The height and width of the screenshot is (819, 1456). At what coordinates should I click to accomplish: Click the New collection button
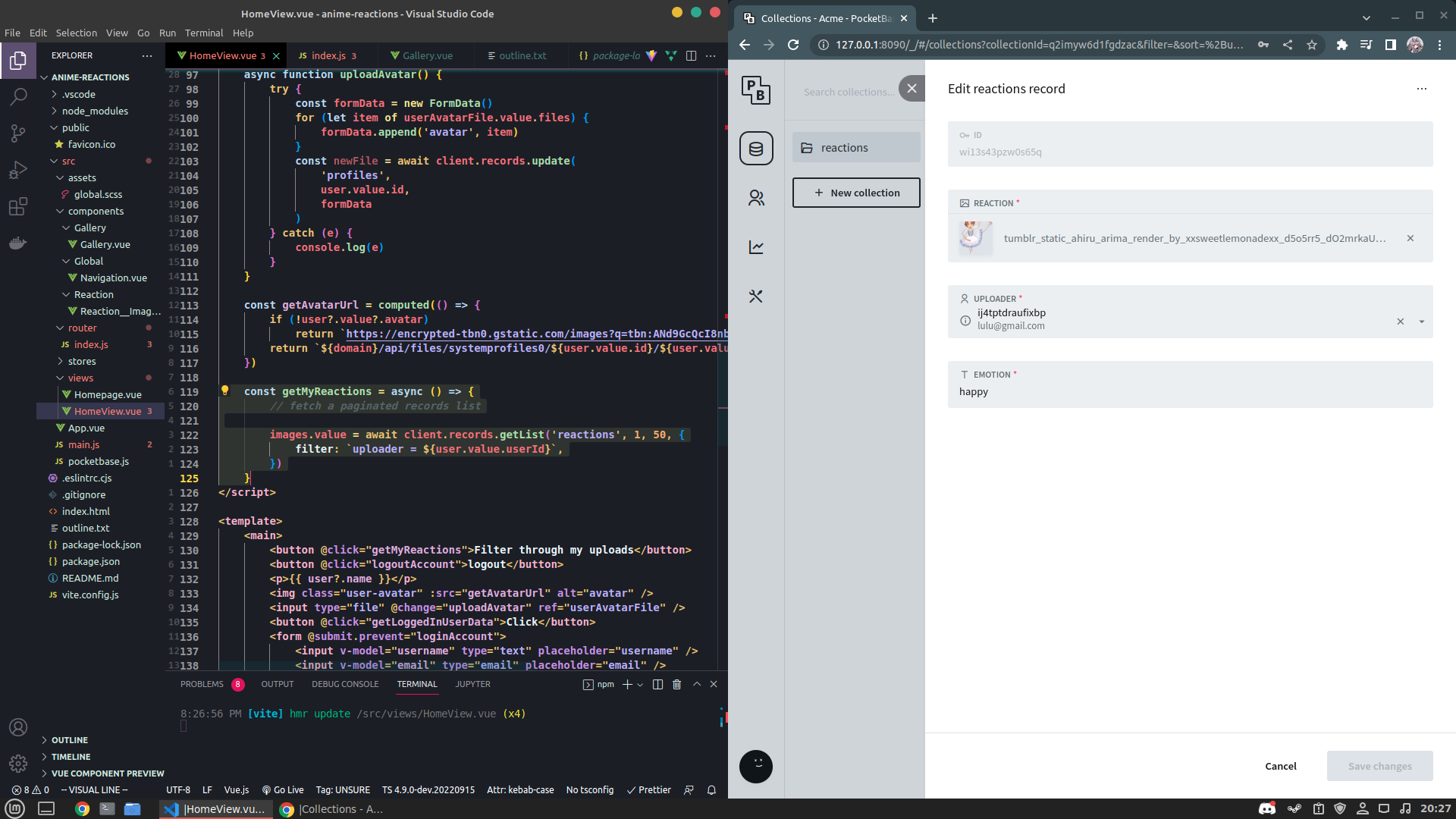[856, 193]
